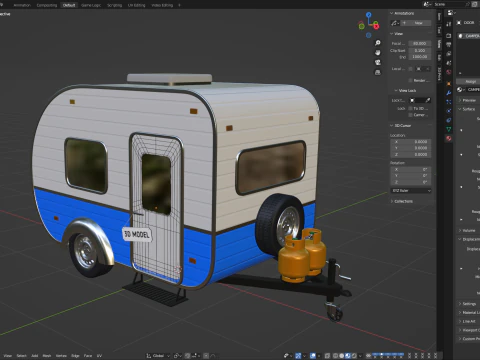Switch to Default workspace tab

tap(69, 5)
